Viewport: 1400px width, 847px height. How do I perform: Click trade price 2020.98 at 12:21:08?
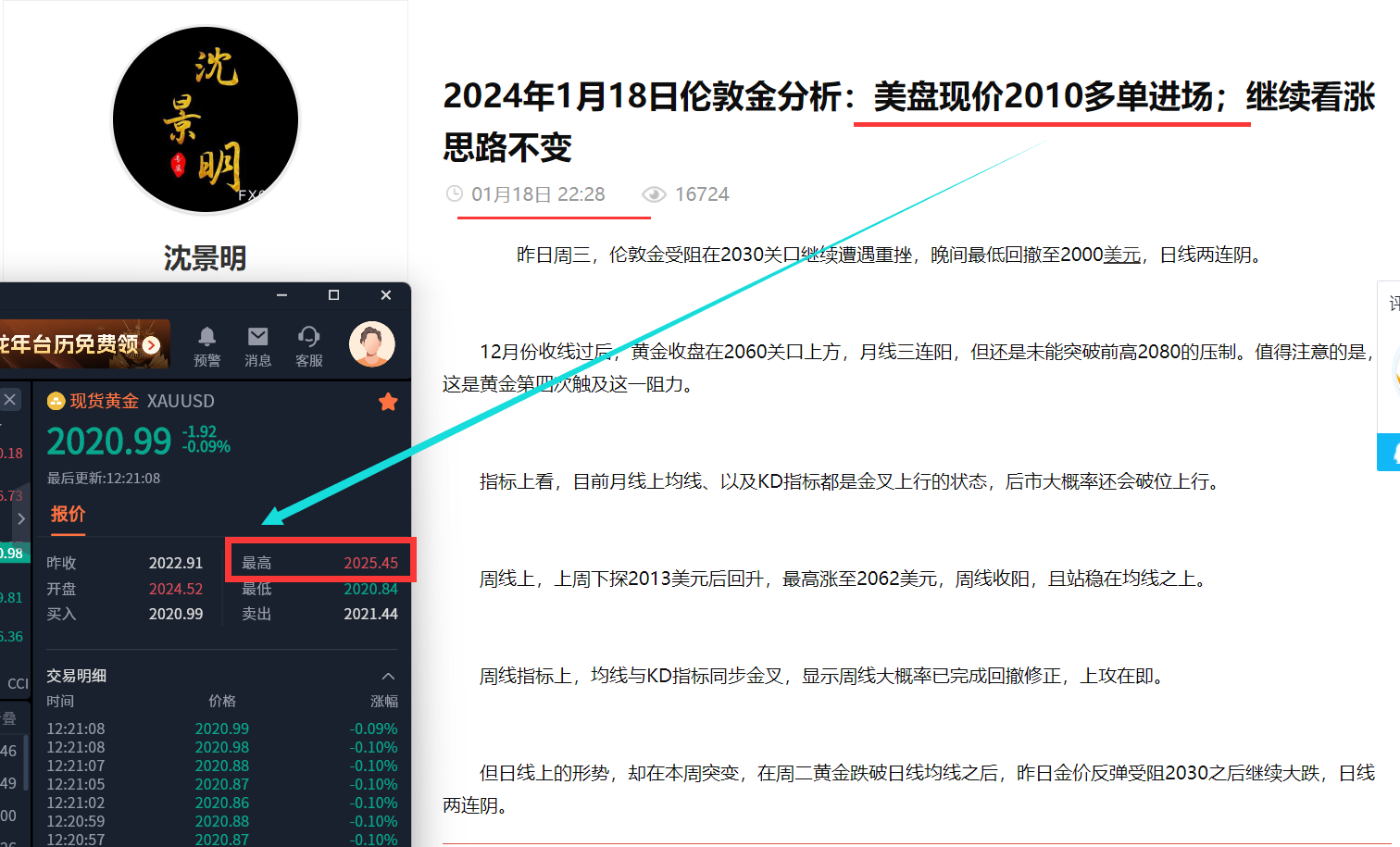pyautogui.click(x=222, y=747)
